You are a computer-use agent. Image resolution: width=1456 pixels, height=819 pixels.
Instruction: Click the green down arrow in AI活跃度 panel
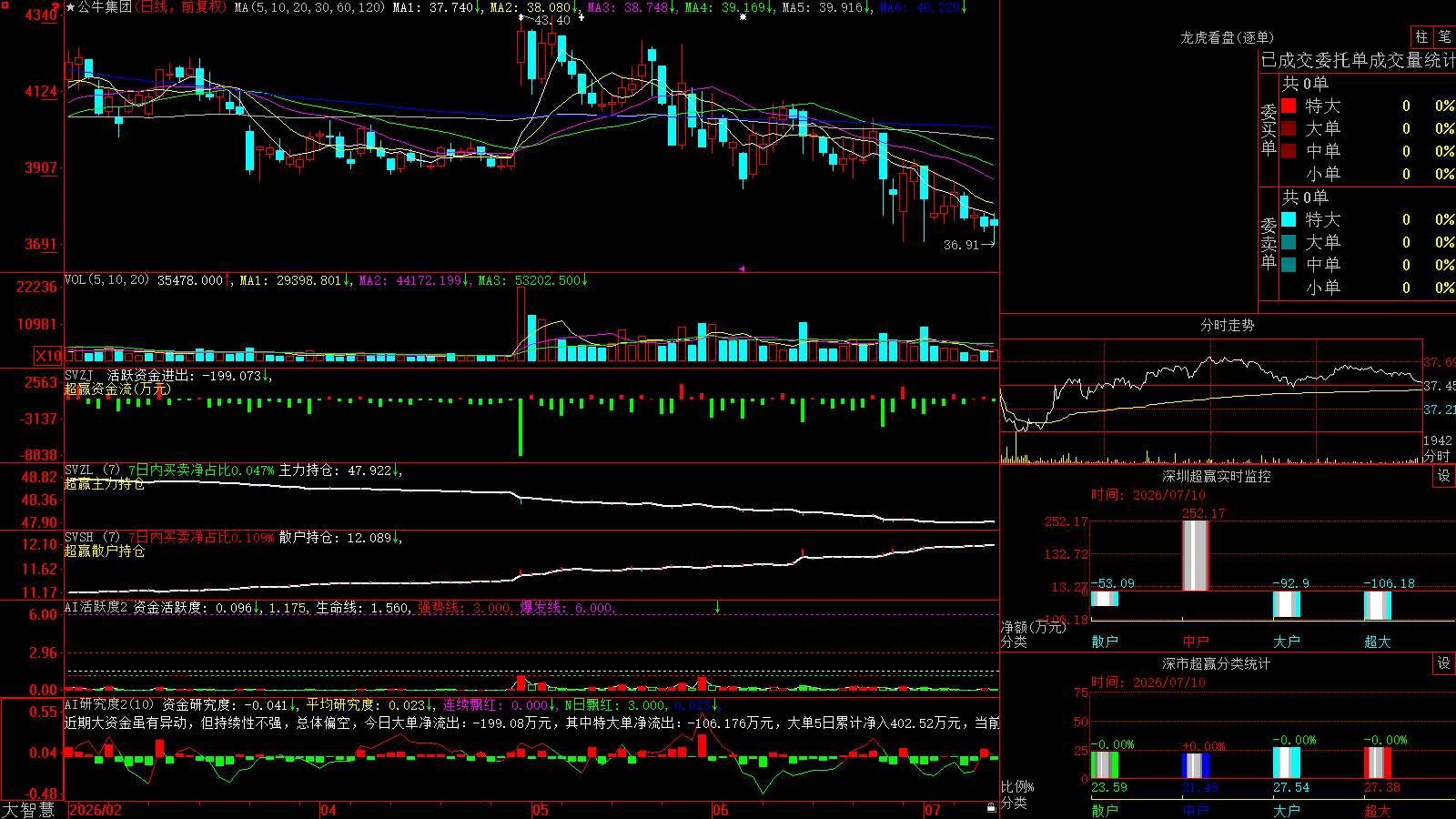(x=717, y=607)
